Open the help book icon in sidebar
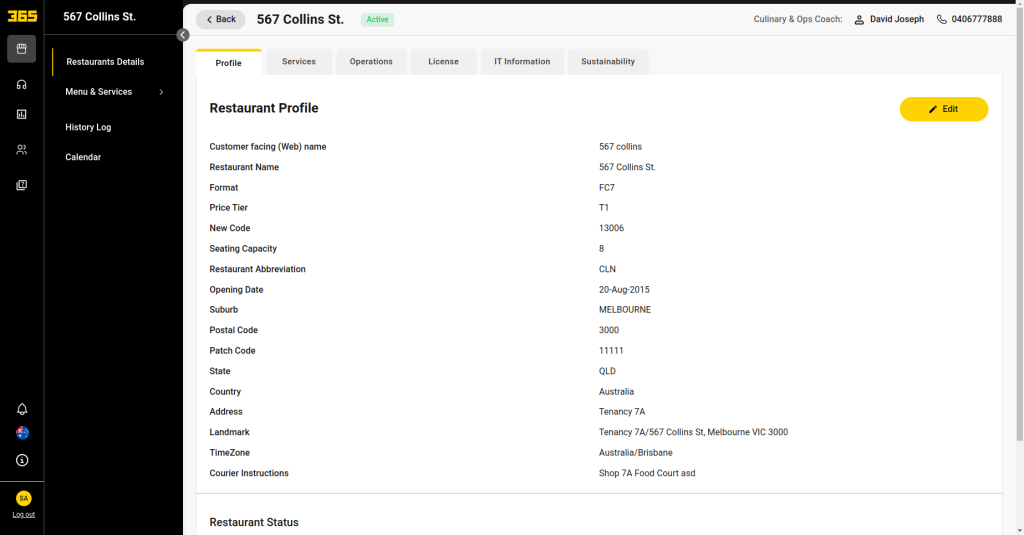Screen dimensions: 1024x535 [22, 185]
